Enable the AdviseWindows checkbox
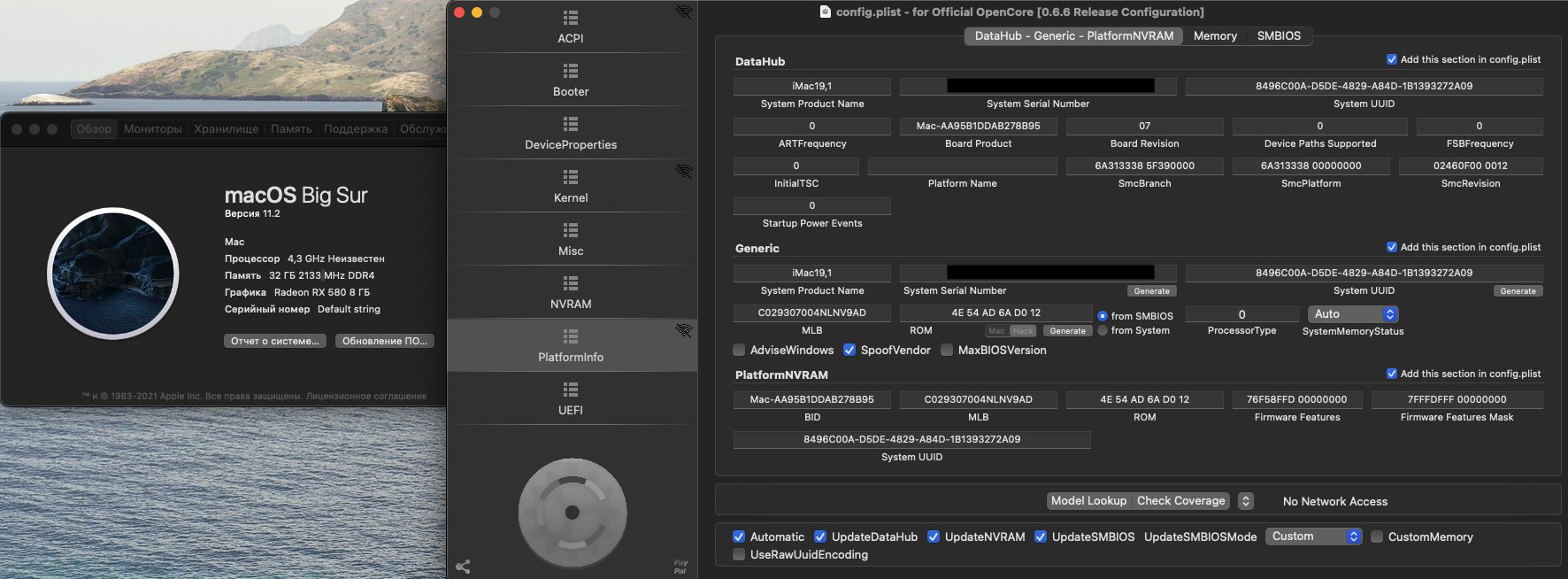 click(x=739, y=351)
